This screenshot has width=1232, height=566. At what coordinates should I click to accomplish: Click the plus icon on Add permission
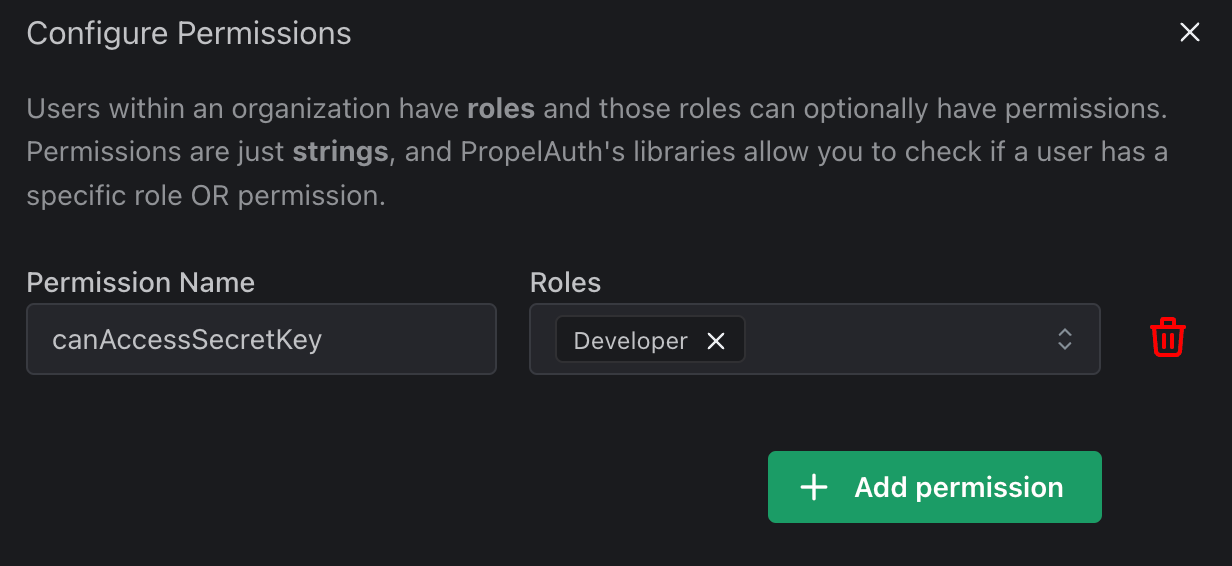pyautogui.click(x=815, y=487)
